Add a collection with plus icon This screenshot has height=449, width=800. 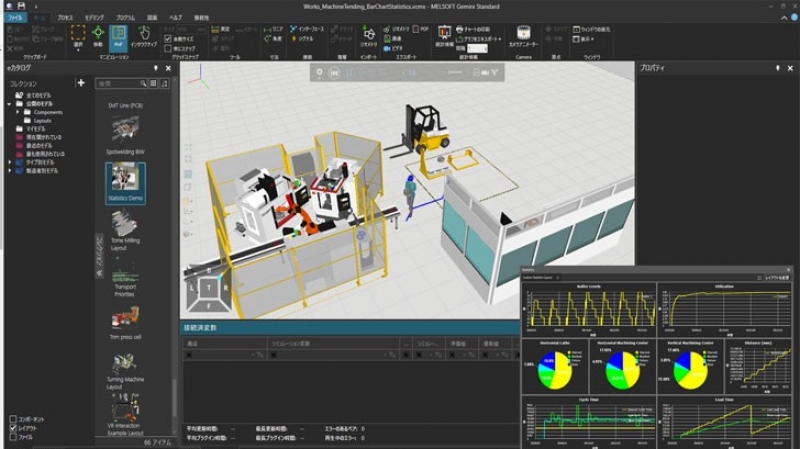[81, 83]
